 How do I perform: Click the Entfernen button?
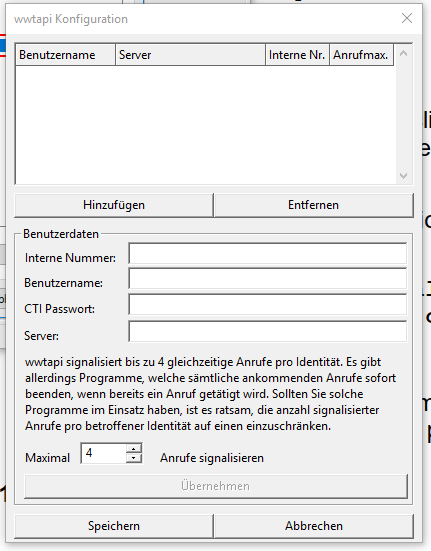point(314,205)
